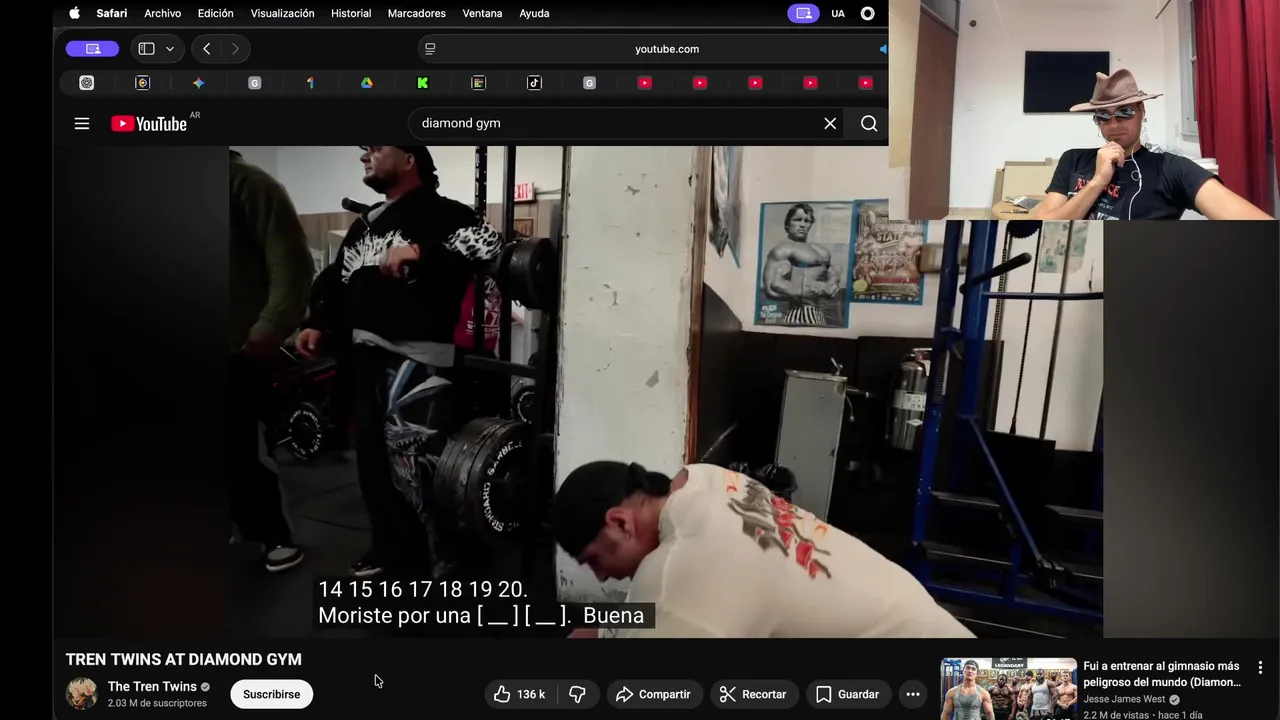Open the Ayuda menu
1280x720 pixels.
coord(534,13)
